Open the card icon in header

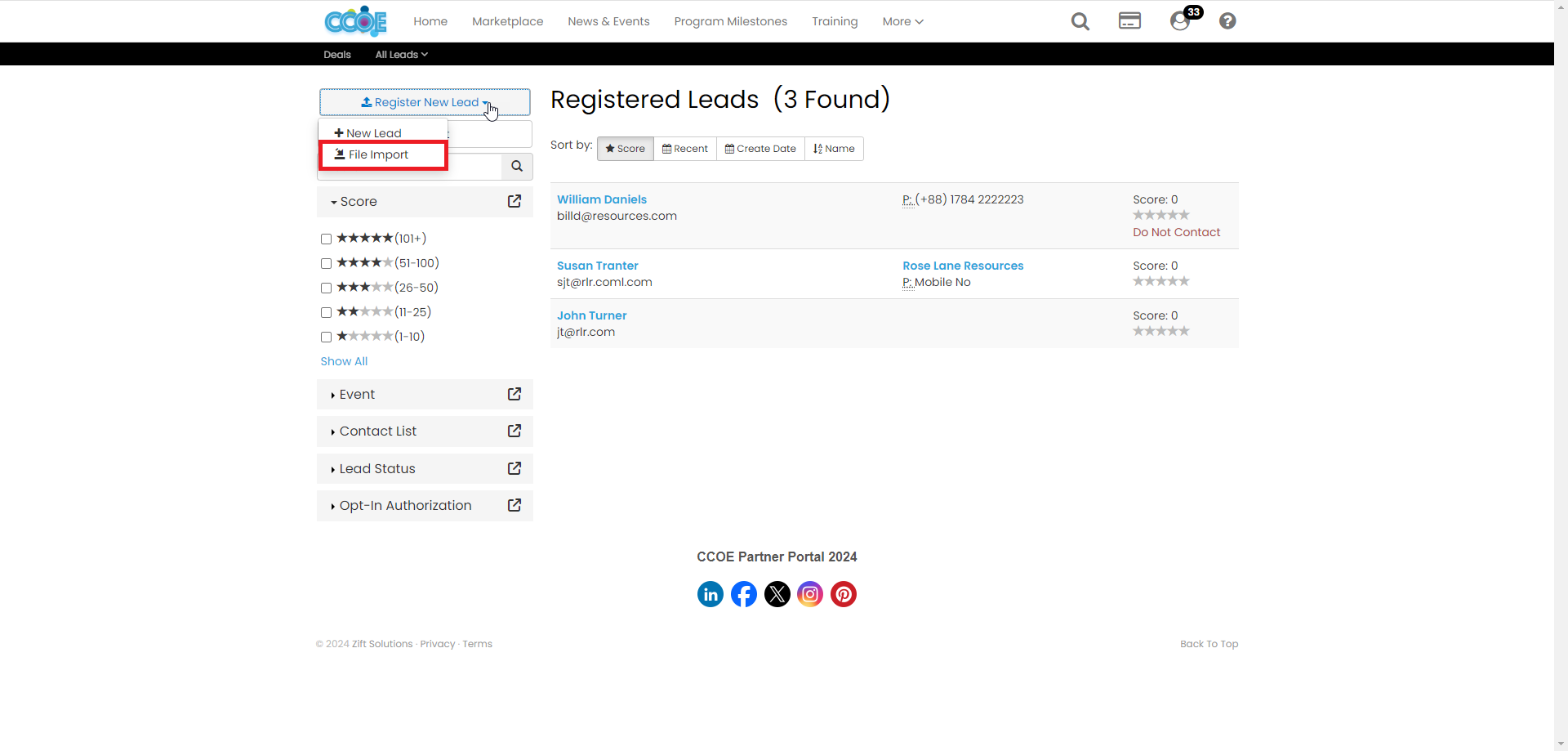click(x=1129, y=21)
